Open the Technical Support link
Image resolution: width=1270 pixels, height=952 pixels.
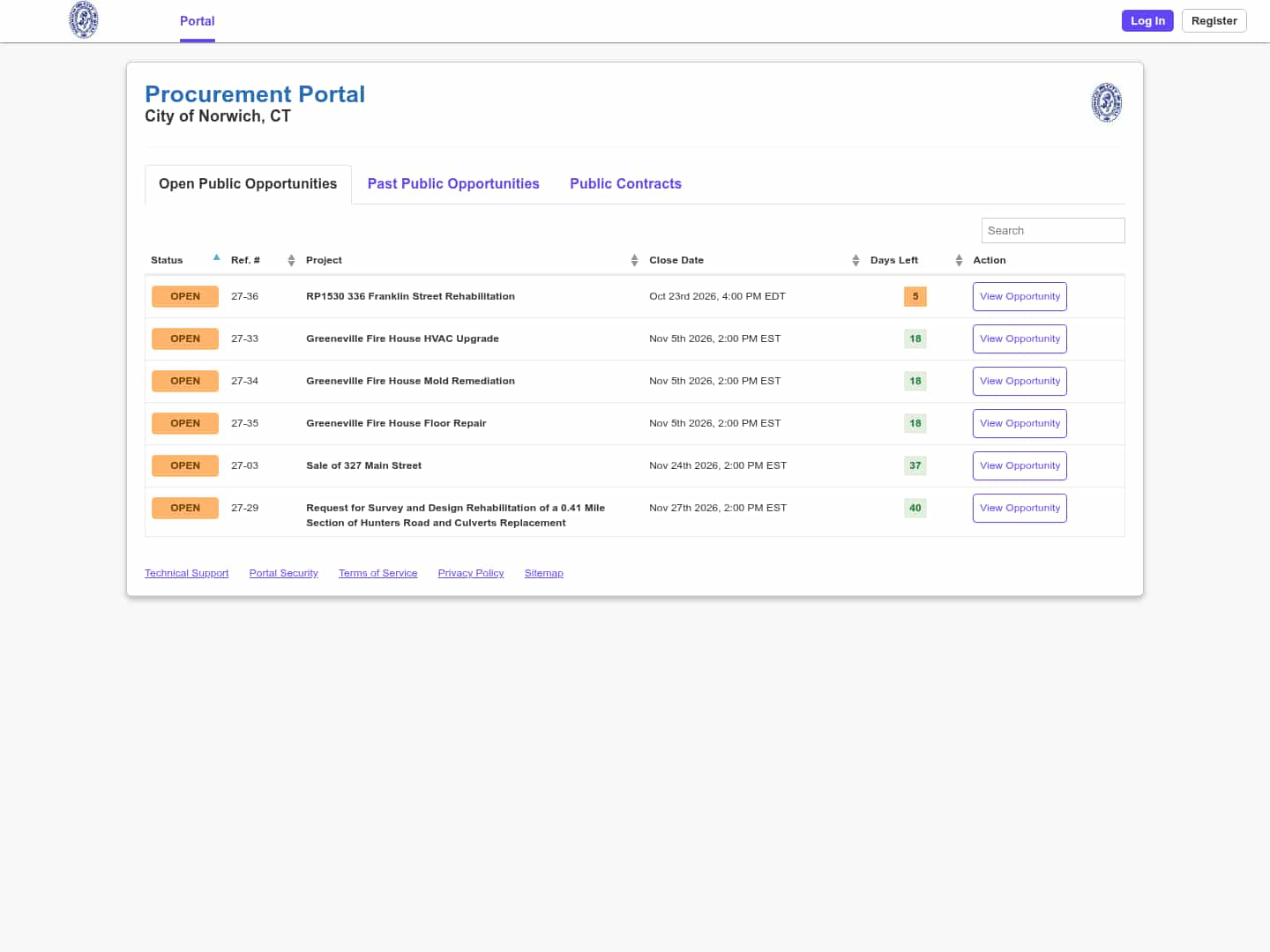[x=186, y=574]
